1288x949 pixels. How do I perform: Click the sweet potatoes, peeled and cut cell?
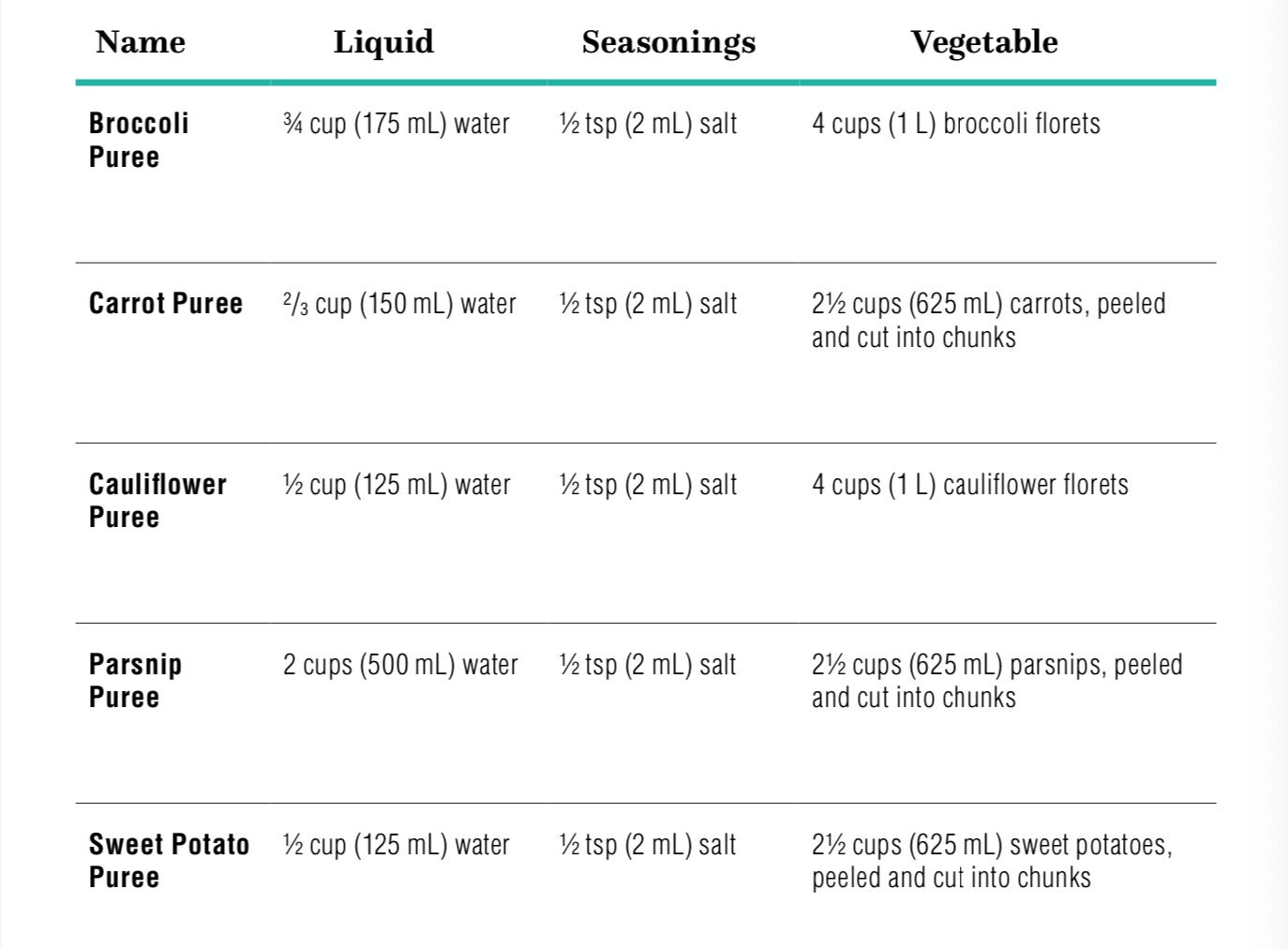click(992, 861)
